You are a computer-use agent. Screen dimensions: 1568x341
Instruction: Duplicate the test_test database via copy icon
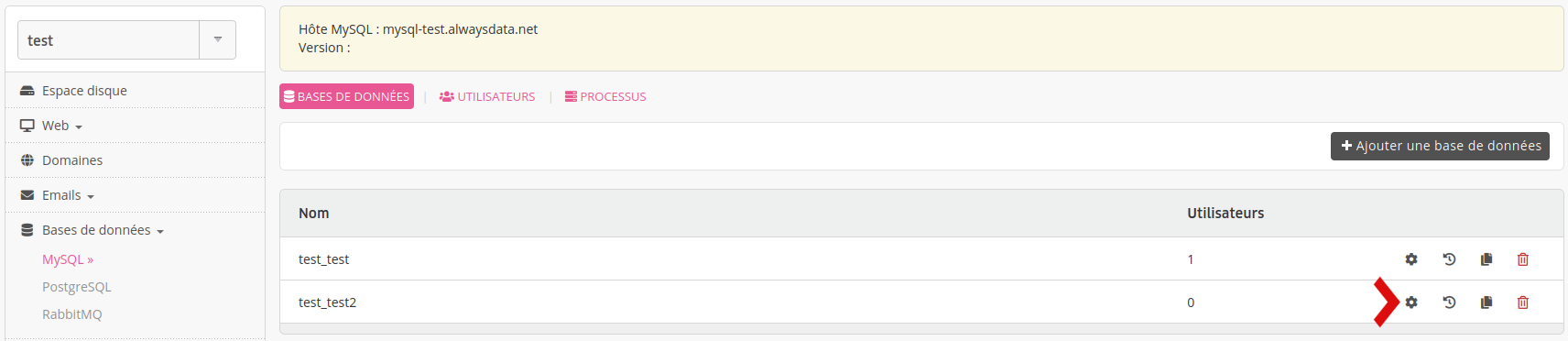tap(1486, 259)
